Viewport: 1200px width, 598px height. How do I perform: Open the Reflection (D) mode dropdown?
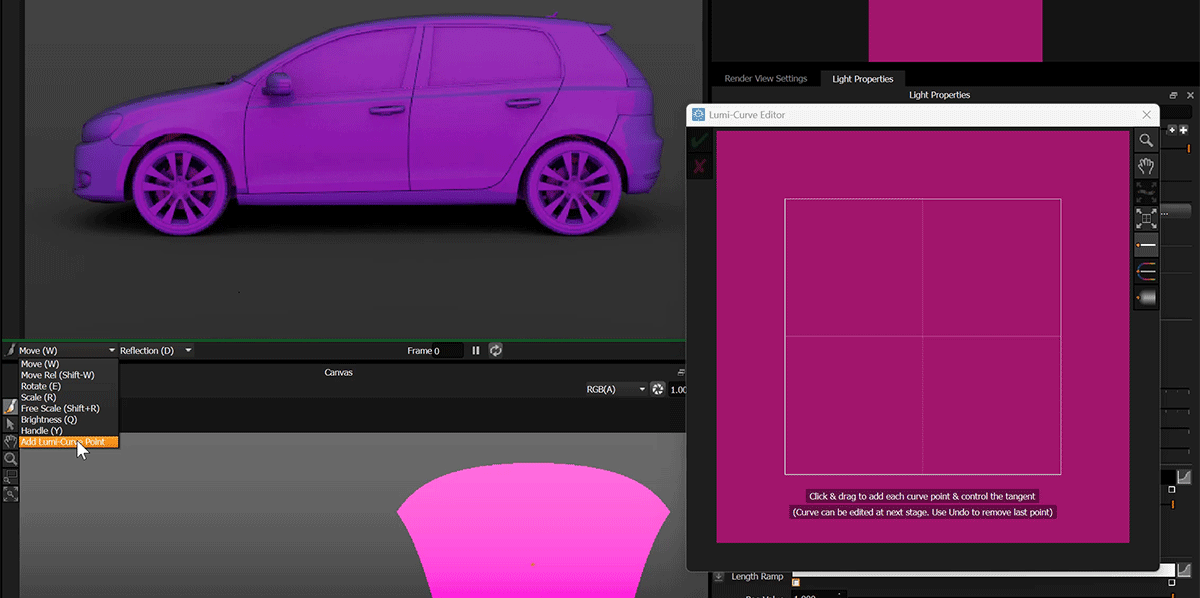155,351
